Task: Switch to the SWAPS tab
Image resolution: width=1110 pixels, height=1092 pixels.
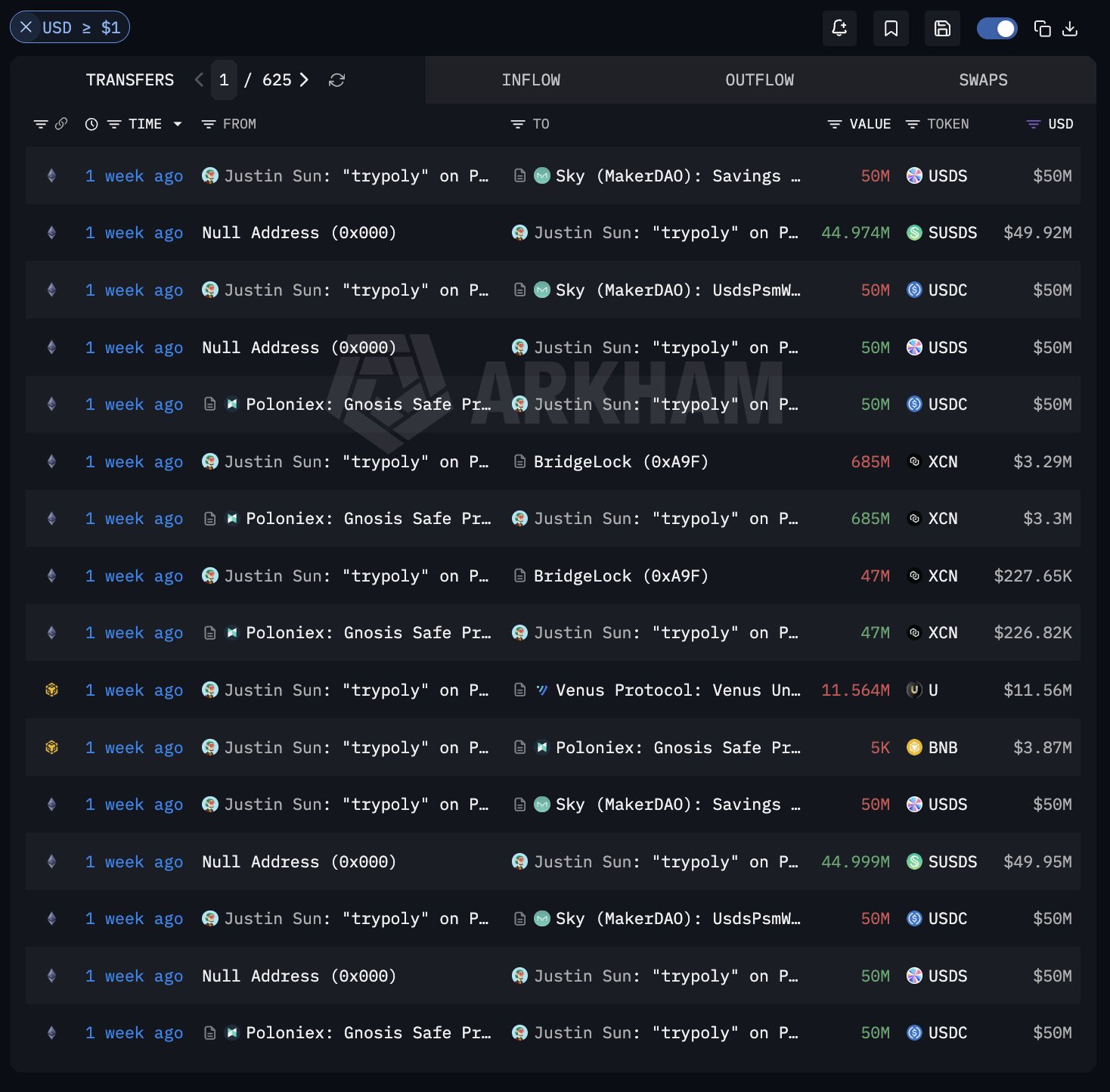Action: 983,79
